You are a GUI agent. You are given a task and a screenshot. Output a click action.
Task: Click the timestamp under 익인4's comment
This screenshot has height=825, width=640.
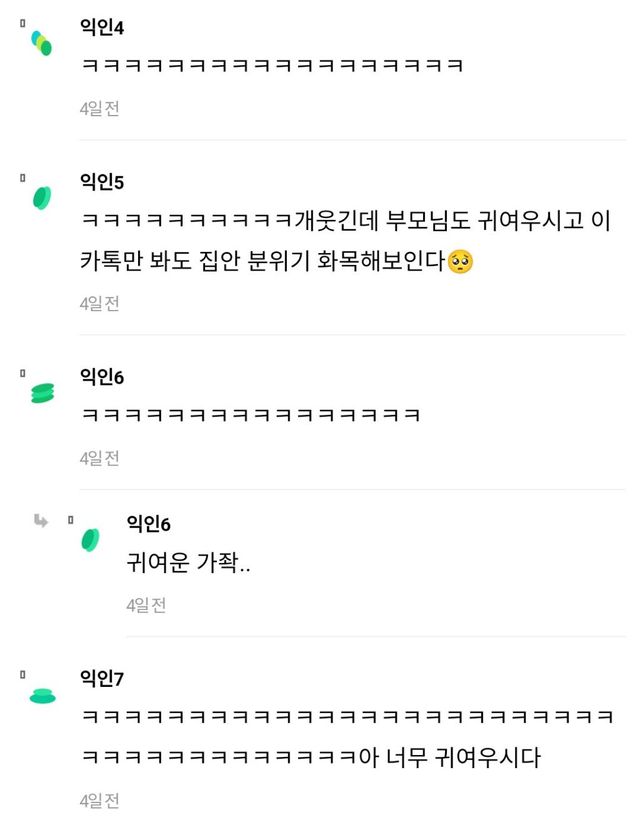(x=100, y=108)
